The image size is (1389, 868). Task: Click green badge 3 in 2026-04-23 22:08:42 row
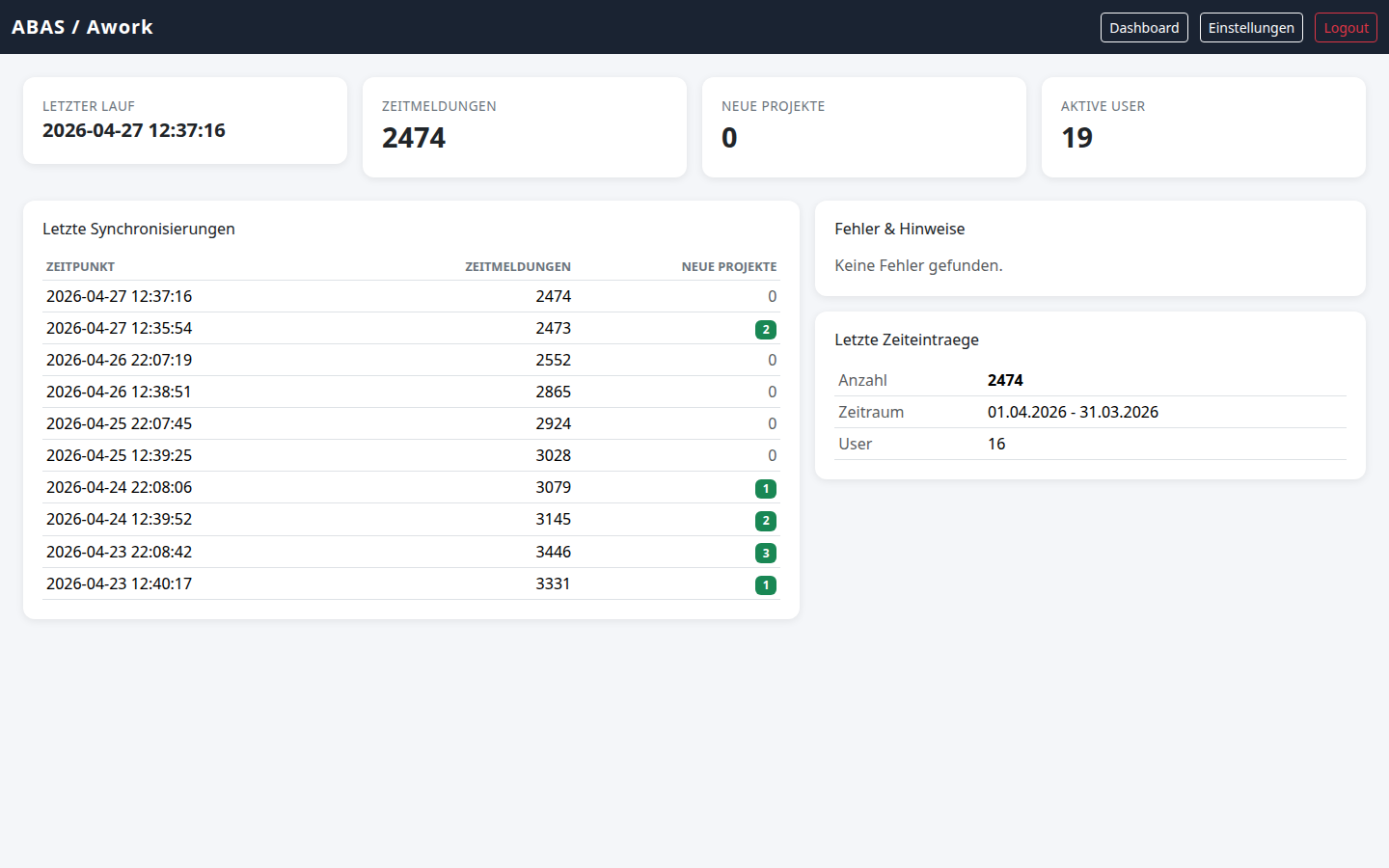(766, 553)
